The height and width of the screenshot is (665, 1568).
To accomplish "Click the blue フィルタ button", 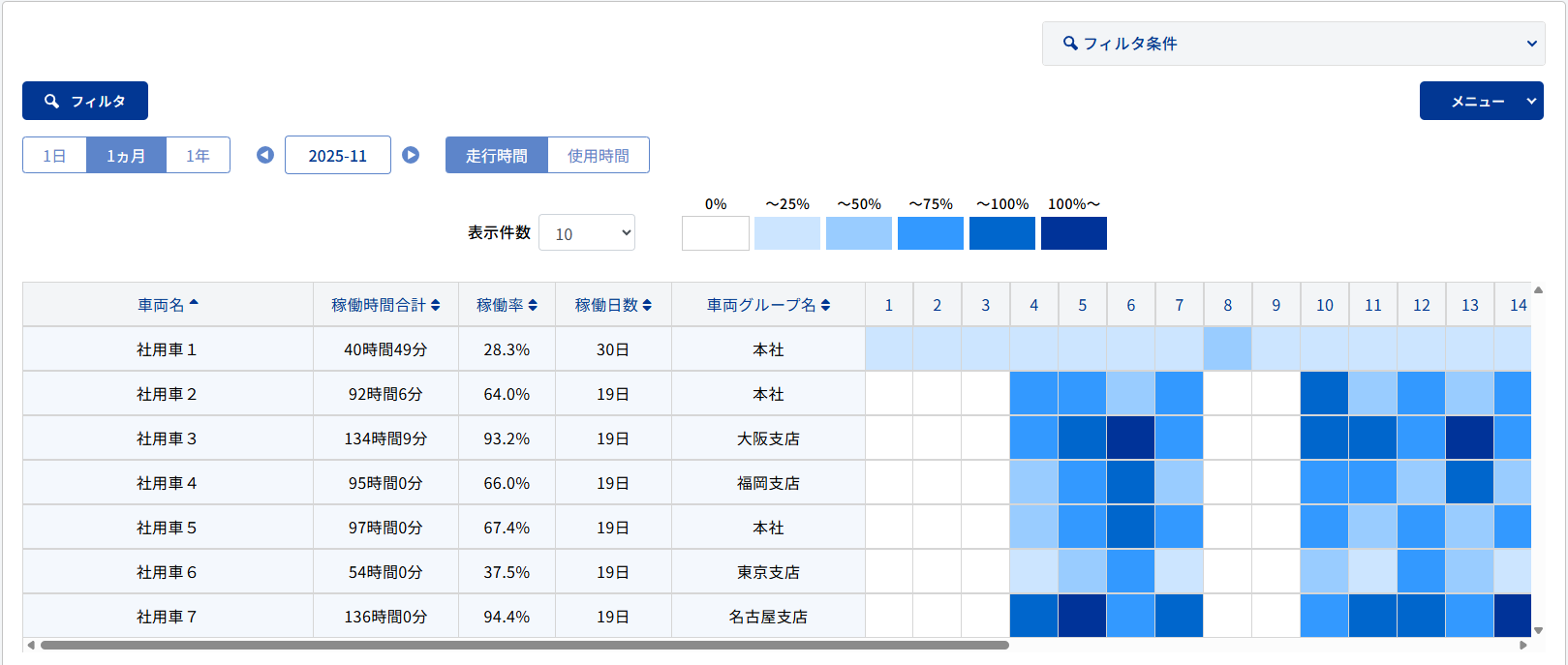I will click(x=85, y=101).
